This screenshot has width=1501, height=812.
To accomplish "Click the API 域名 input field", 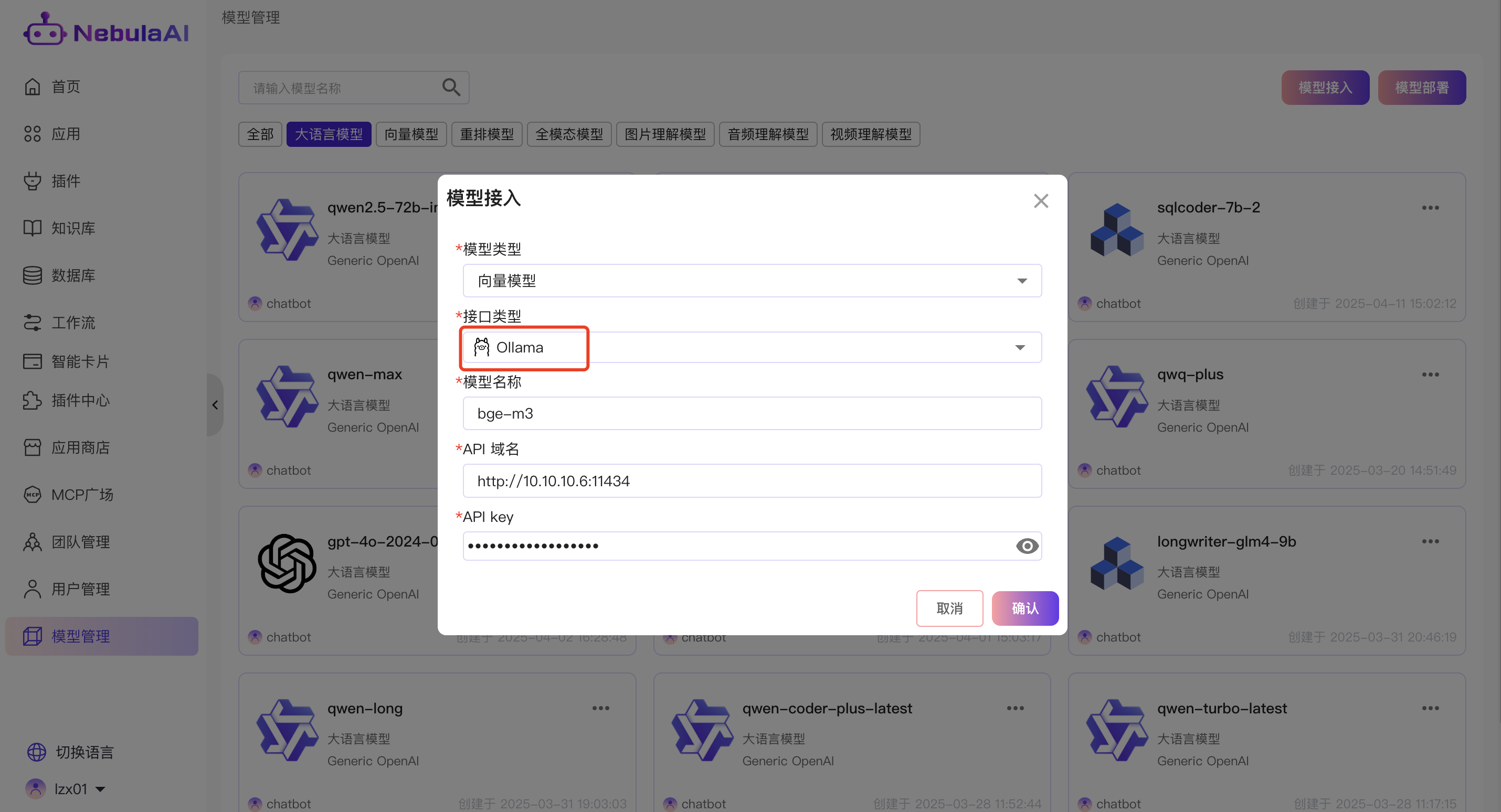I will point(752,480).
